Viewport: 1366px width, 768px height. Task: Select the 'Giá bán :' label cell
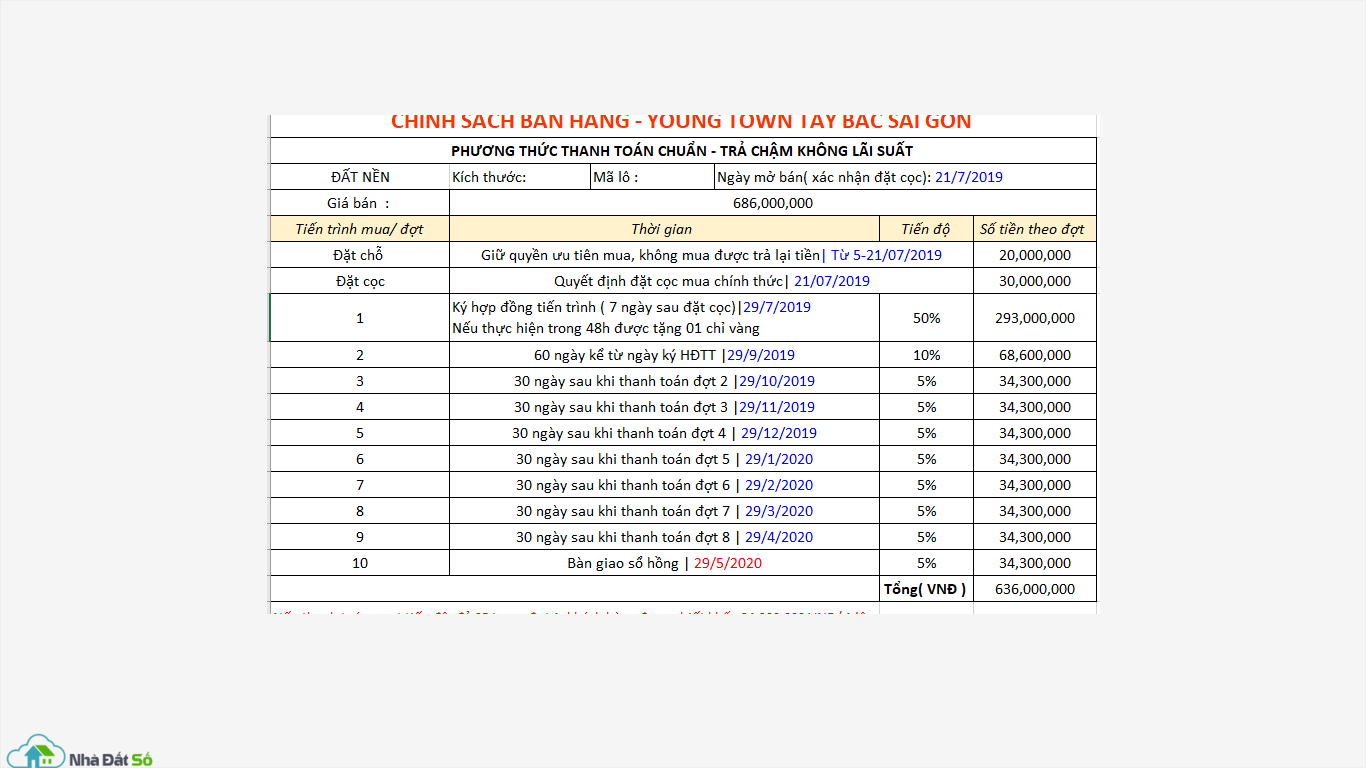[360, 203]
